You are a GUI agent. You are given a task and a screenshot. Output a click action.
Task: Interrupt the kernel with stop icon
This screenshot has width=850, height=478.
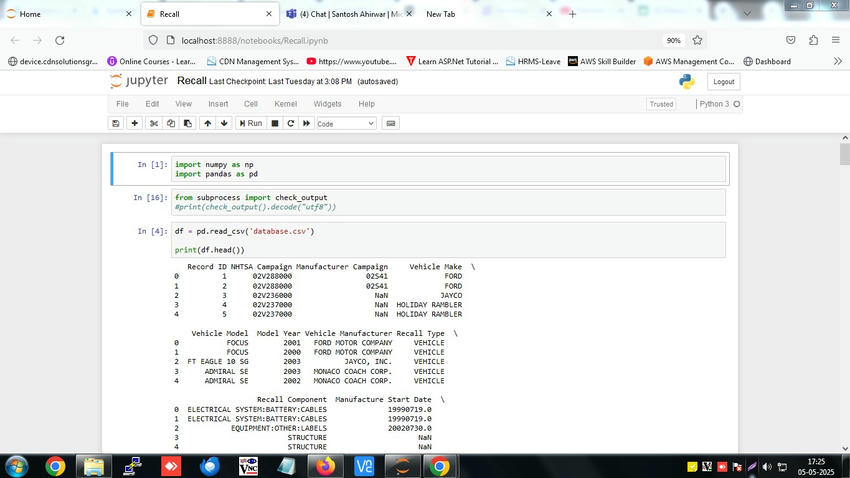pyautogui.click(x=275, y=124)
